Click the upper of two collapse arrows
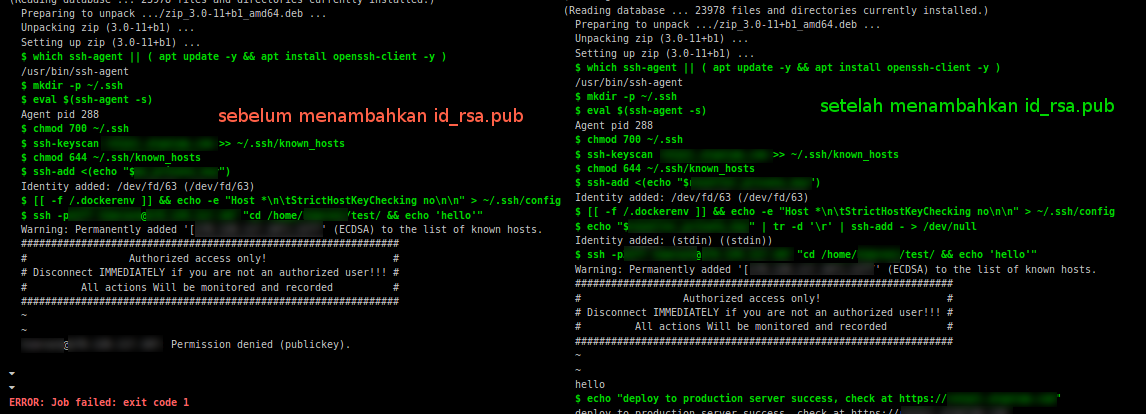This screenshot has width=1146, height=414. (11, 372)
